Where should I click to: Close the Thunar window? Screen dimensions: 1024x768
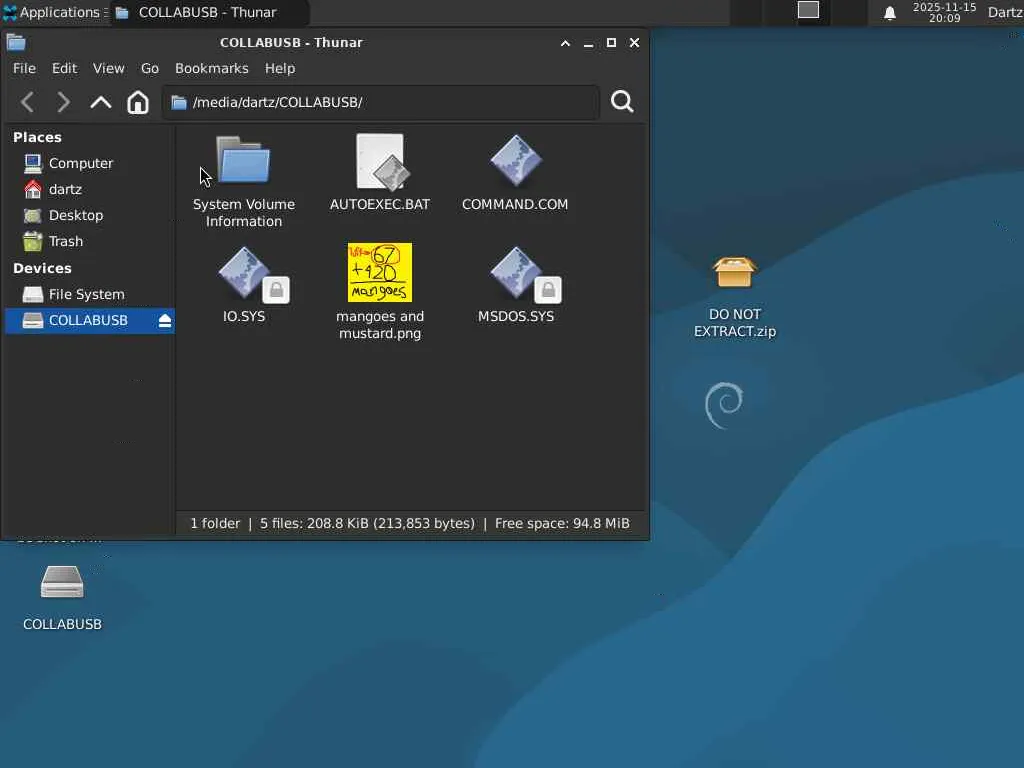[x=634, y=43]
